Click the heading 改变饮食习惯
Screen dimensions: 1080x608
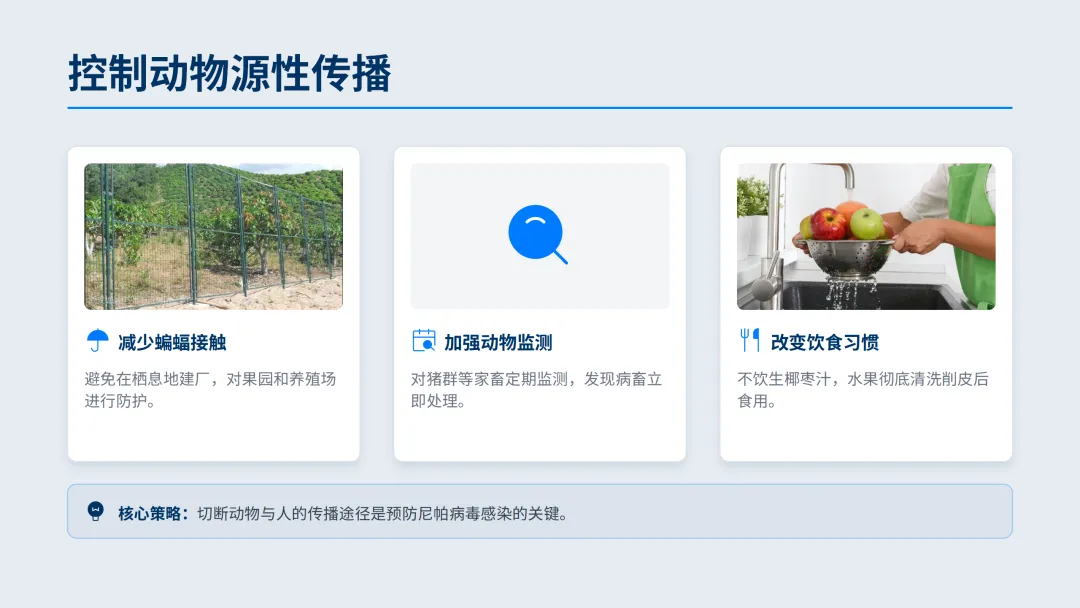click(x=824, y=342)
